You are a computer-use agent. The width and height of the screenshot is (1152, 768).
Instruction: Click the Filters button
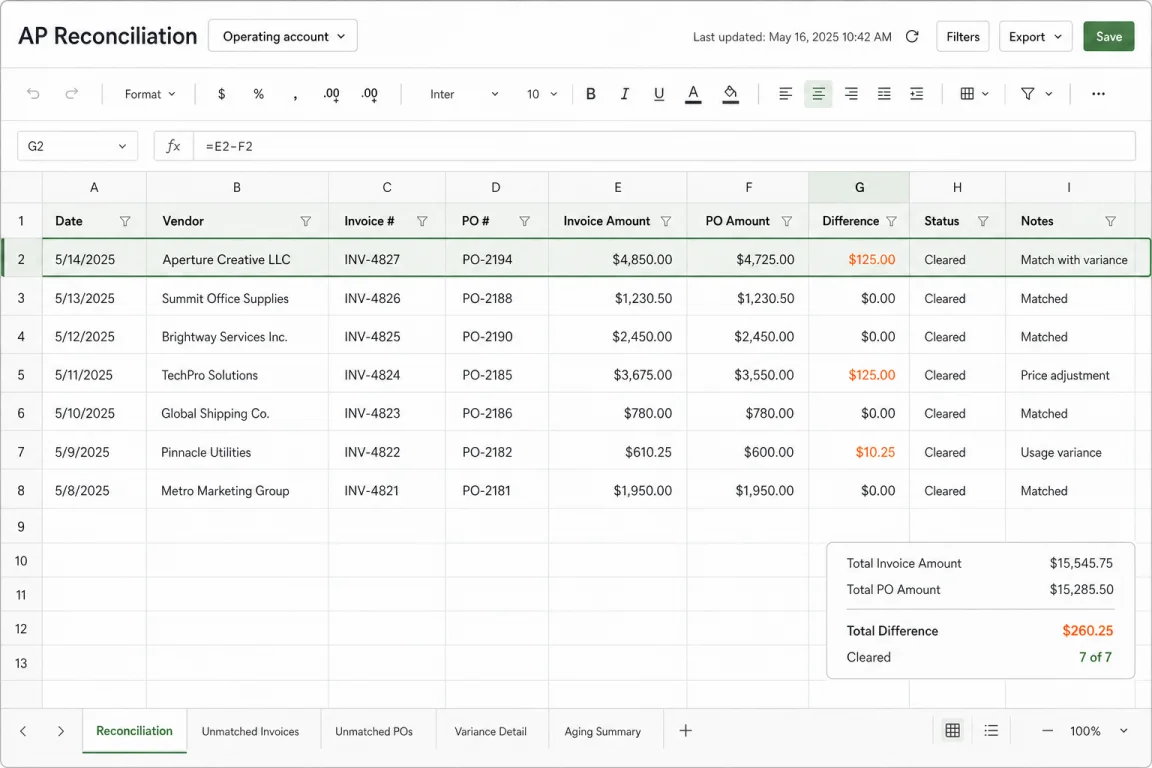(x=962, y=37)
